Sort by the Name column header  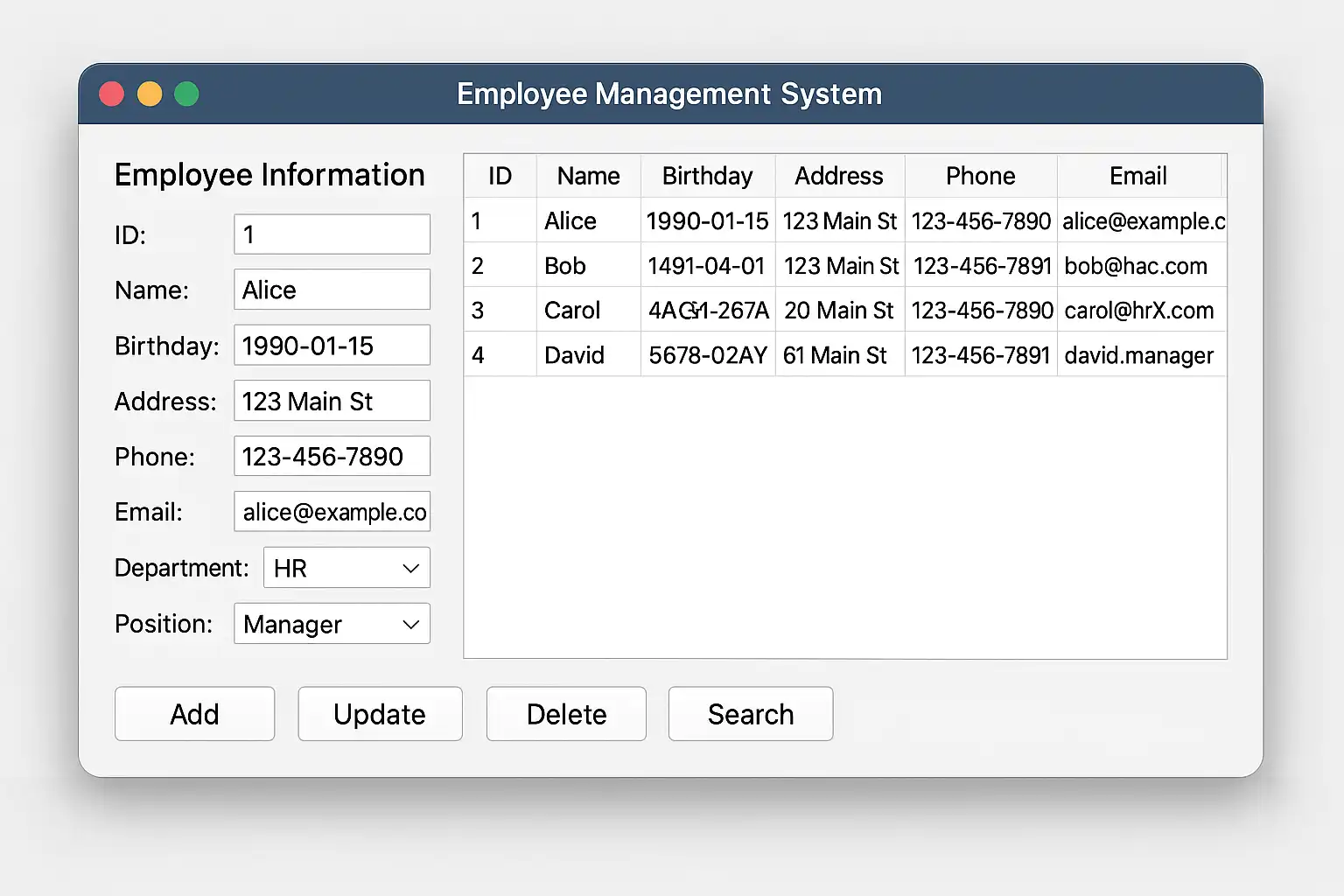pos(588,176)
